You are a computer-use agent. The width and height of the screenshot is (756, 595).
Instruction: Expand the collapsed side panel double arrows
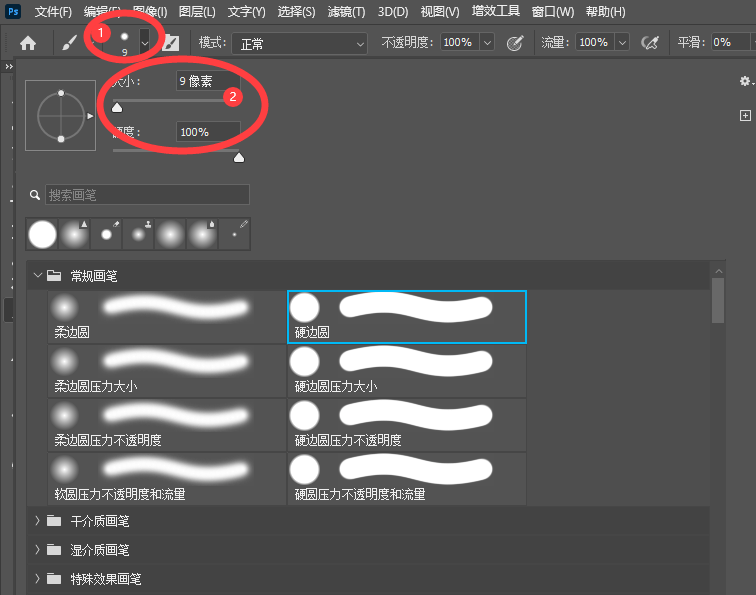pos(9,67)
